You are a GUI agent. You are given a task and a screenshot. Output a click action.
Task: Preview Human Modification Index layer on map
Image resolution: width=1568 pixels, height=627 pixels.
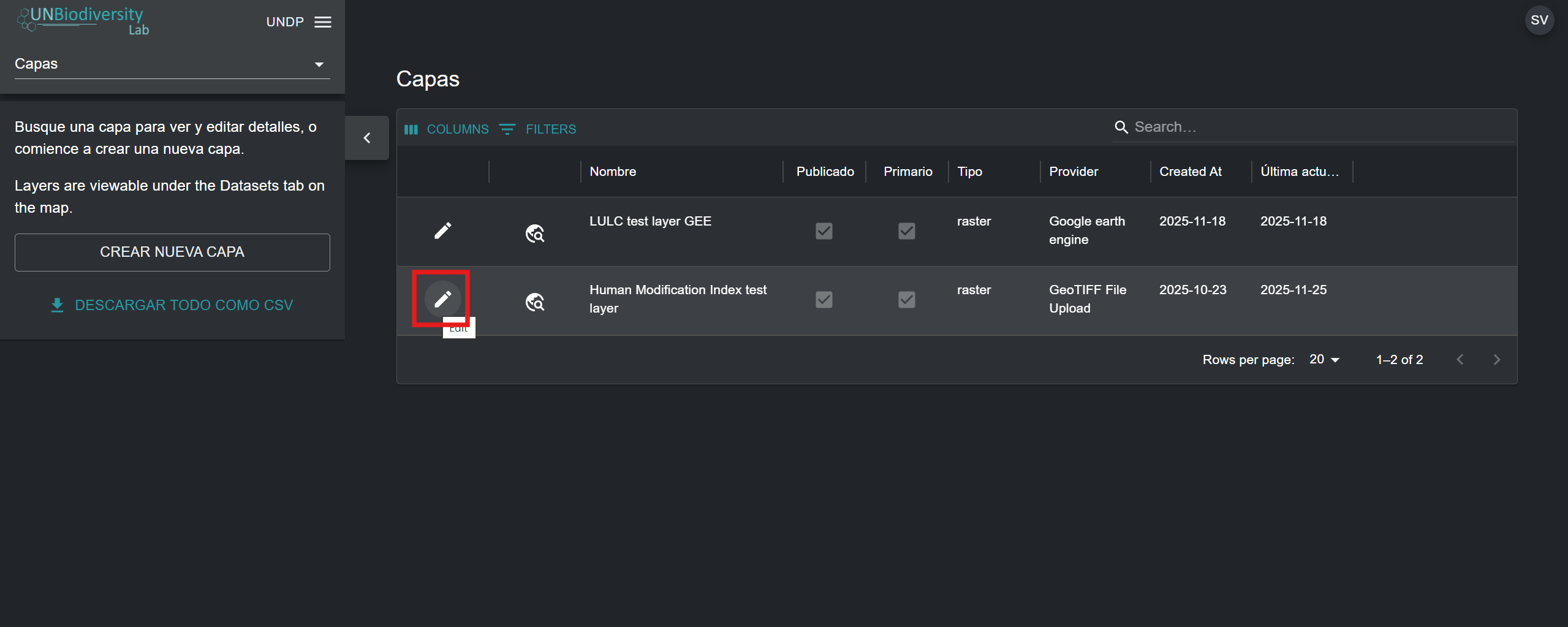534,302
